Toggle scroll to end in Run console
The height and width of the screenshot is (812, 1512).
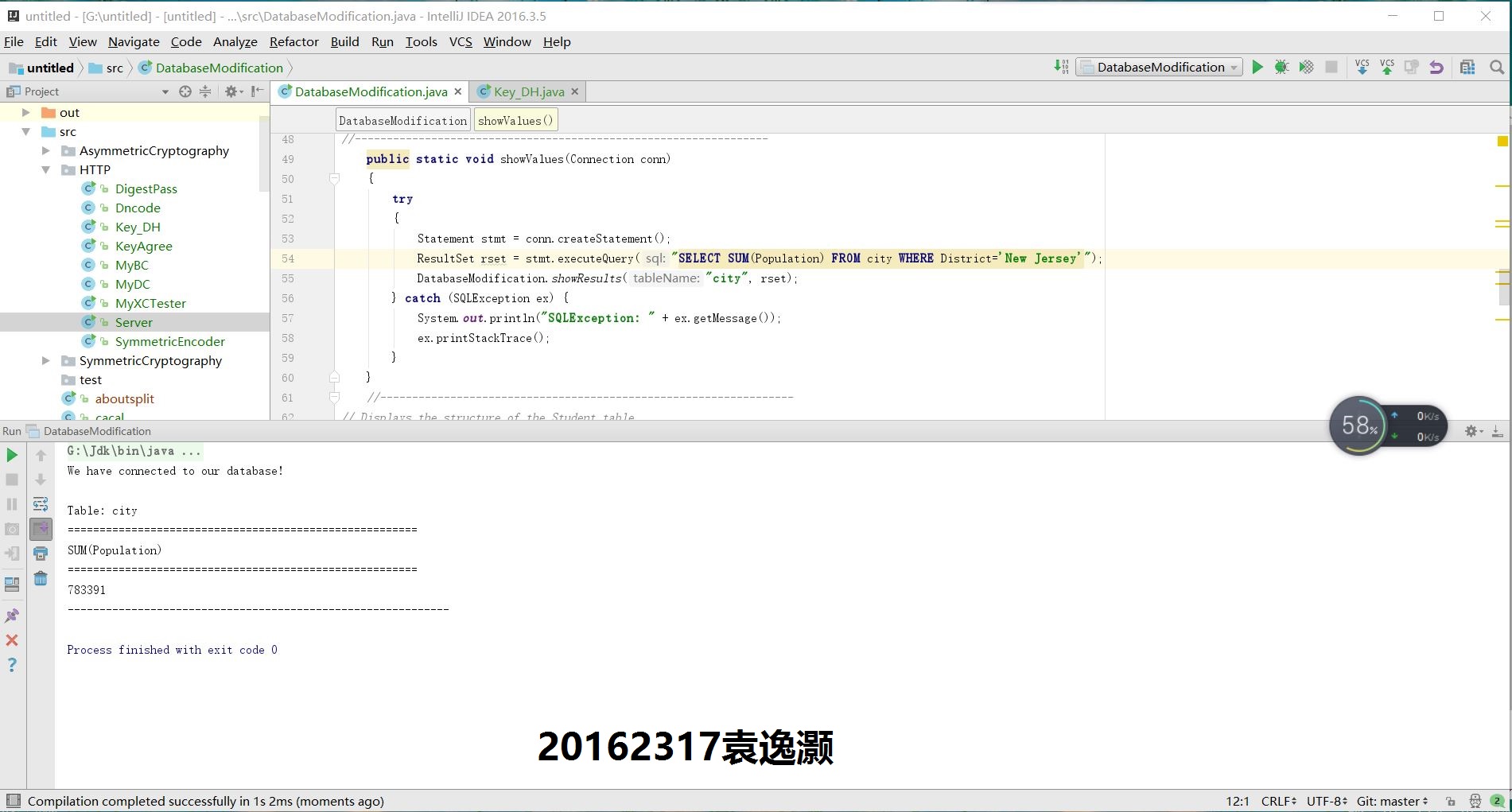click(x=41, y=529)
